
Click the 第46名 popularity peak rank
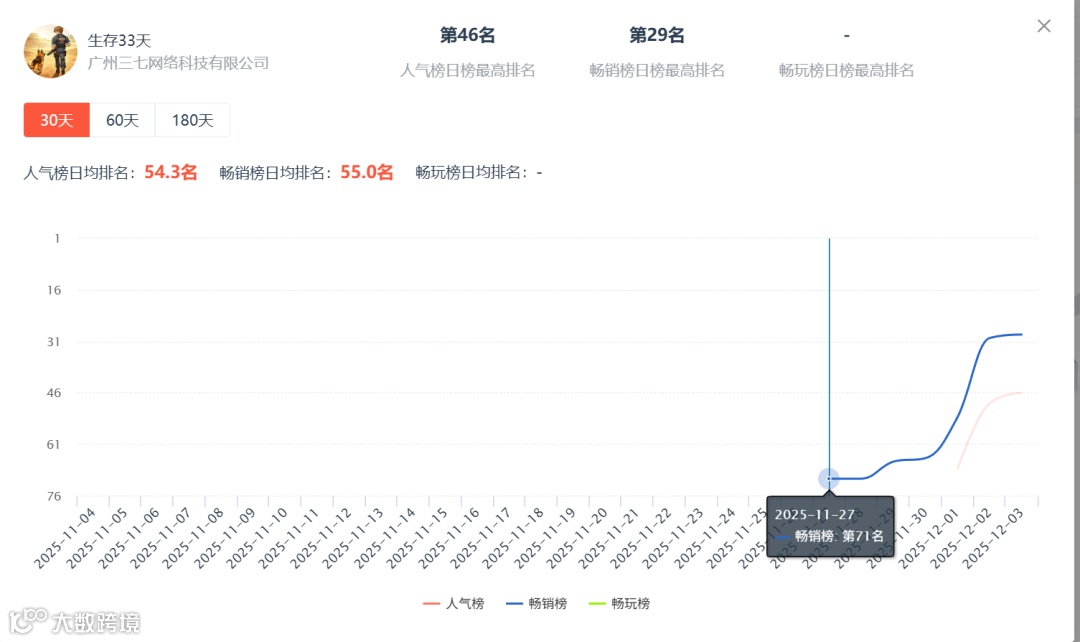468,35
